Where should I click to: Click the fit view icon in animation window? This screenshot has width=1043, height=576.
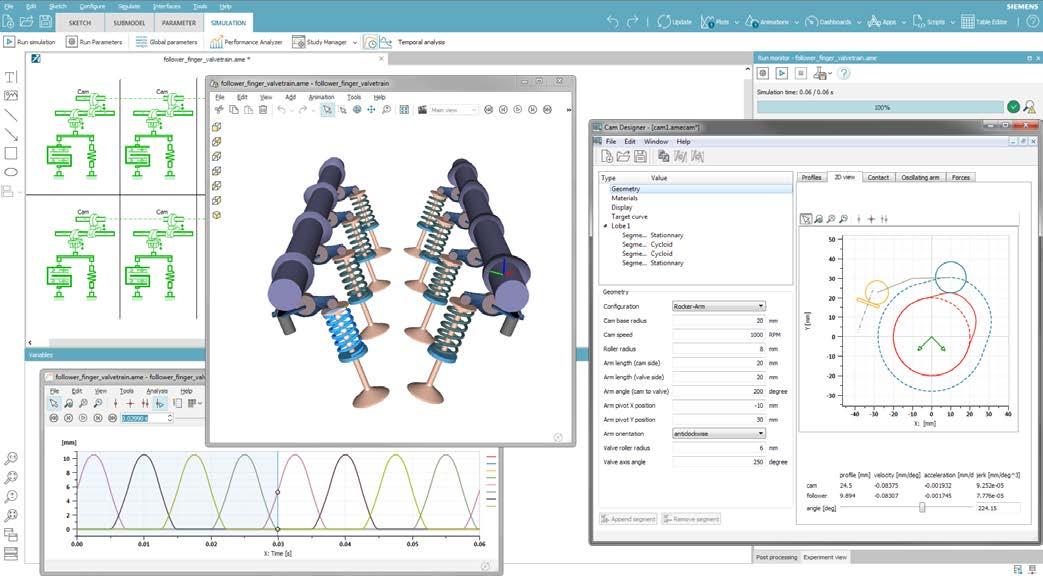coord(404,110)
